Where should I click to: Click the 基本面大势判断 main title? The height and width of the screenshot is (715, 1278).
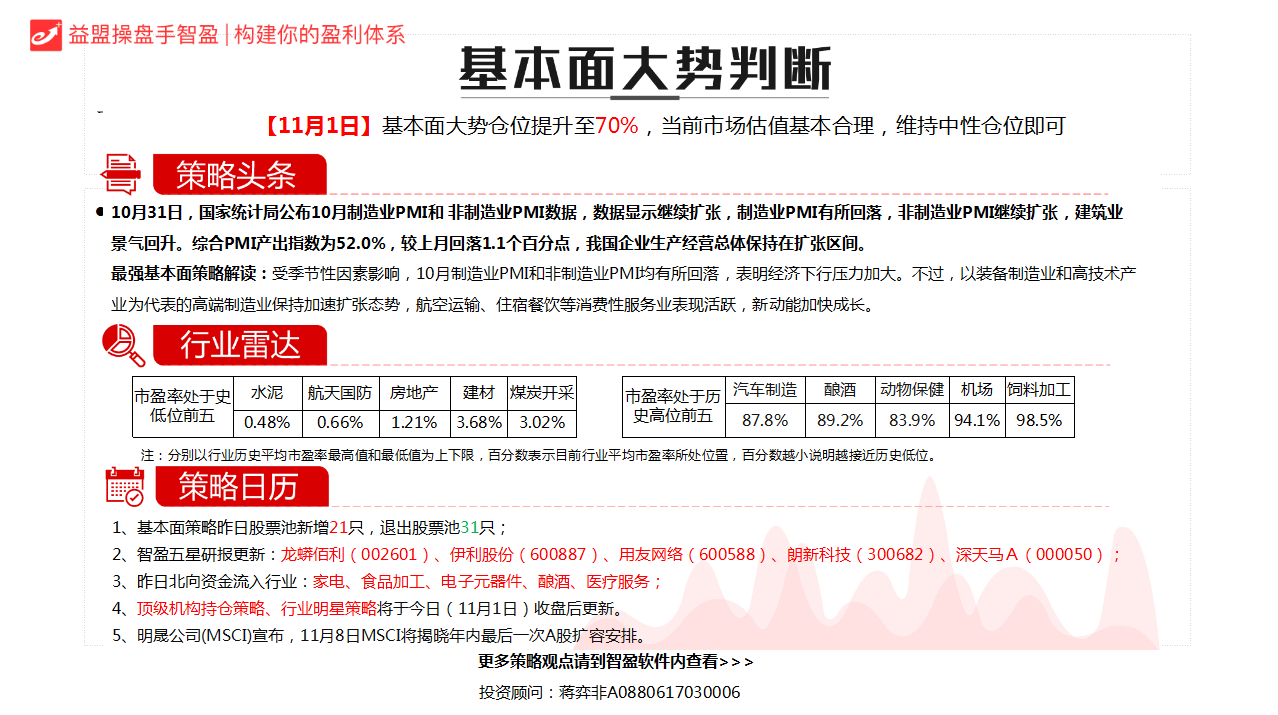tap(645, 71)
